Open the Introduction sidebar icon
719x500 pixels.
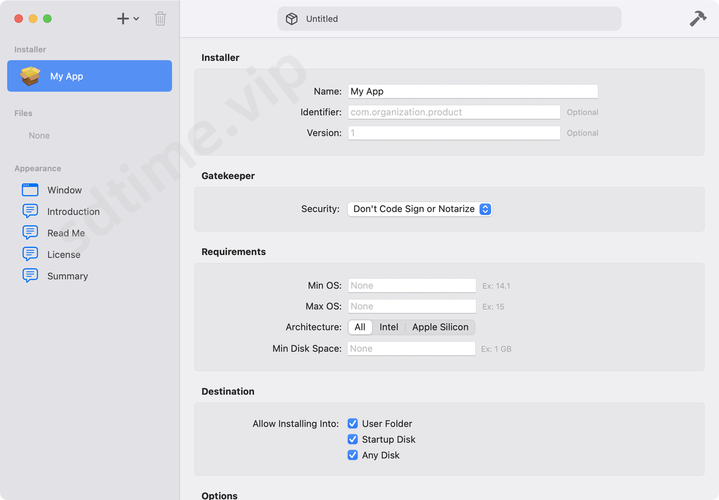[30, 211]
